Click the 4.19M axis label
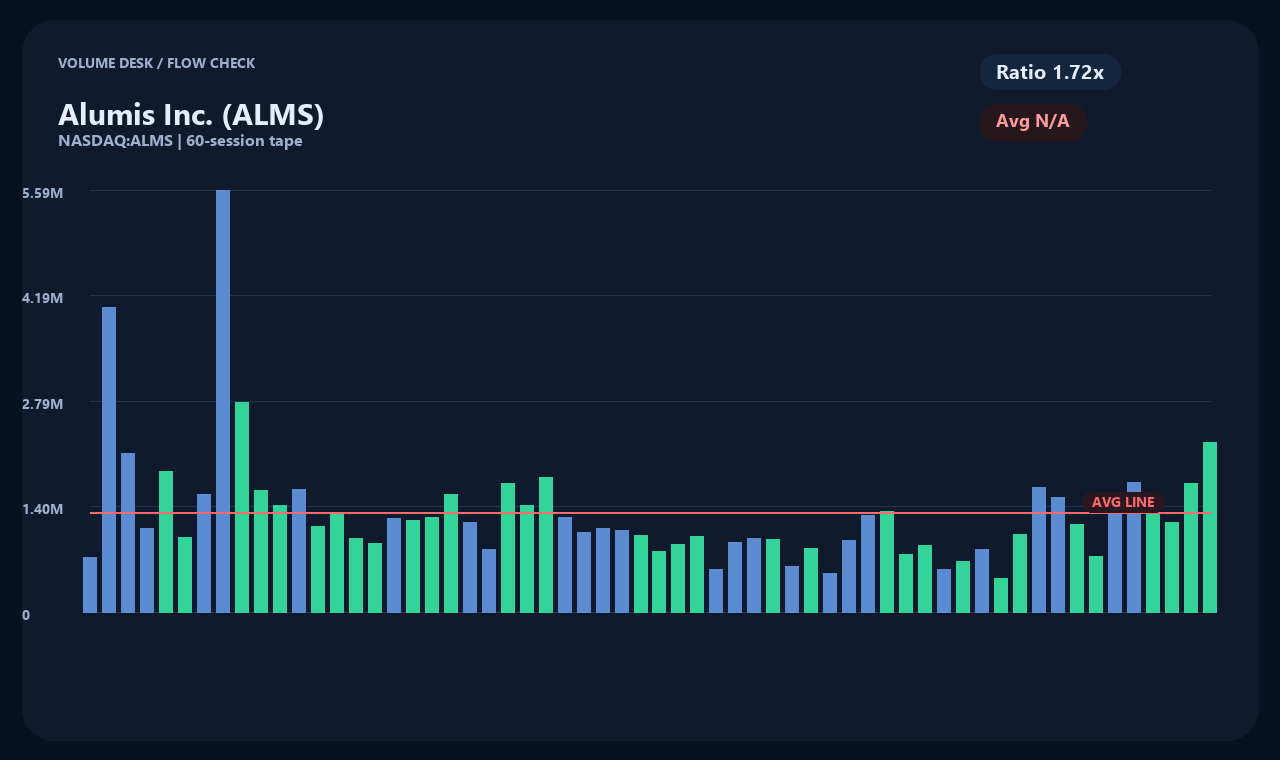Screen dimensions: 1280x760 pyautogui.click(x=42, y=298)
